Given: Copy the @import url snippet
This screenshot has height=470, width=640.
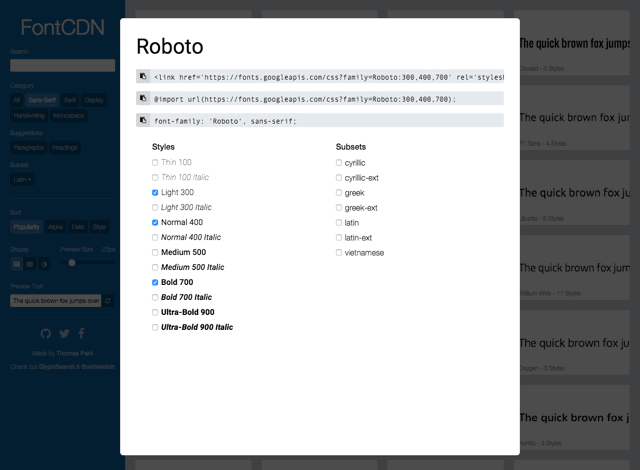Looking at the screenshot, I should coord(143,98).
